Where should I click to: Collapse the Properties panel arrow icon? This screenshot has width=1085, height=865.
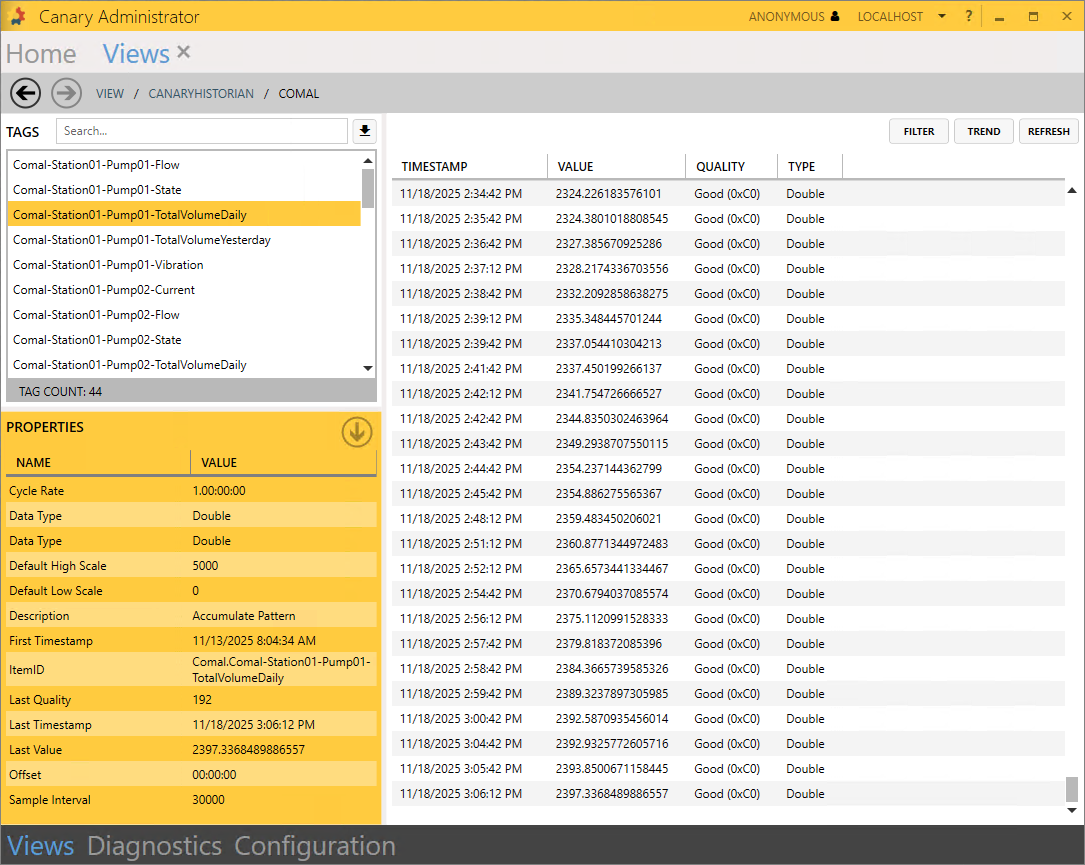pyautogui.click(x=357, y=432)
